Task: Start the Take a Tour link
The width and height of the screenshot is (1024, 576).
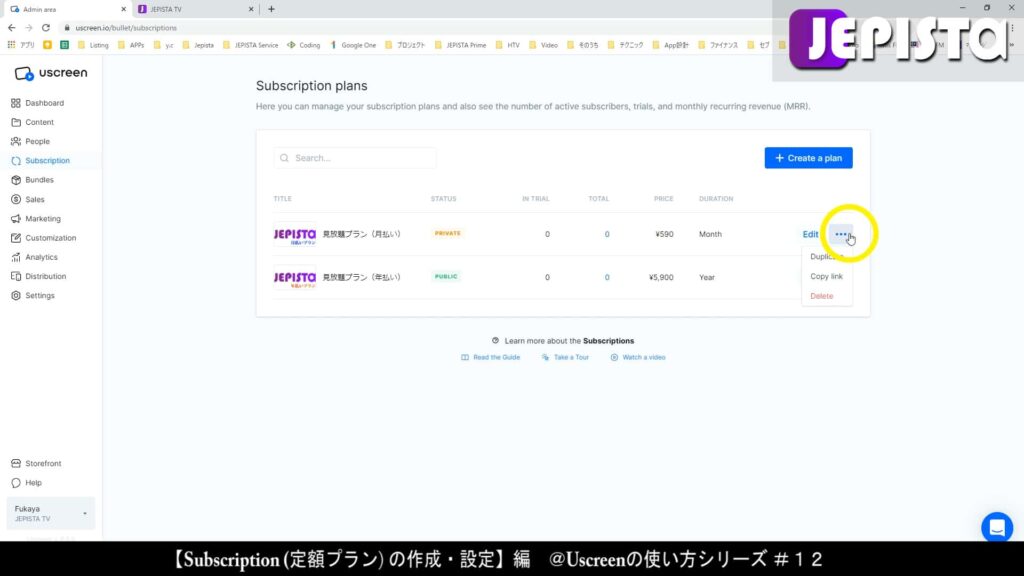Action: click(x=565, y=357)
